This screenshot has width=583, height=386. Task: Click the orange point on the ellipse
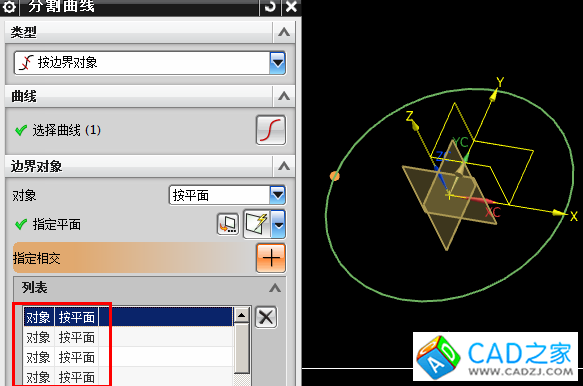(335, 176)
